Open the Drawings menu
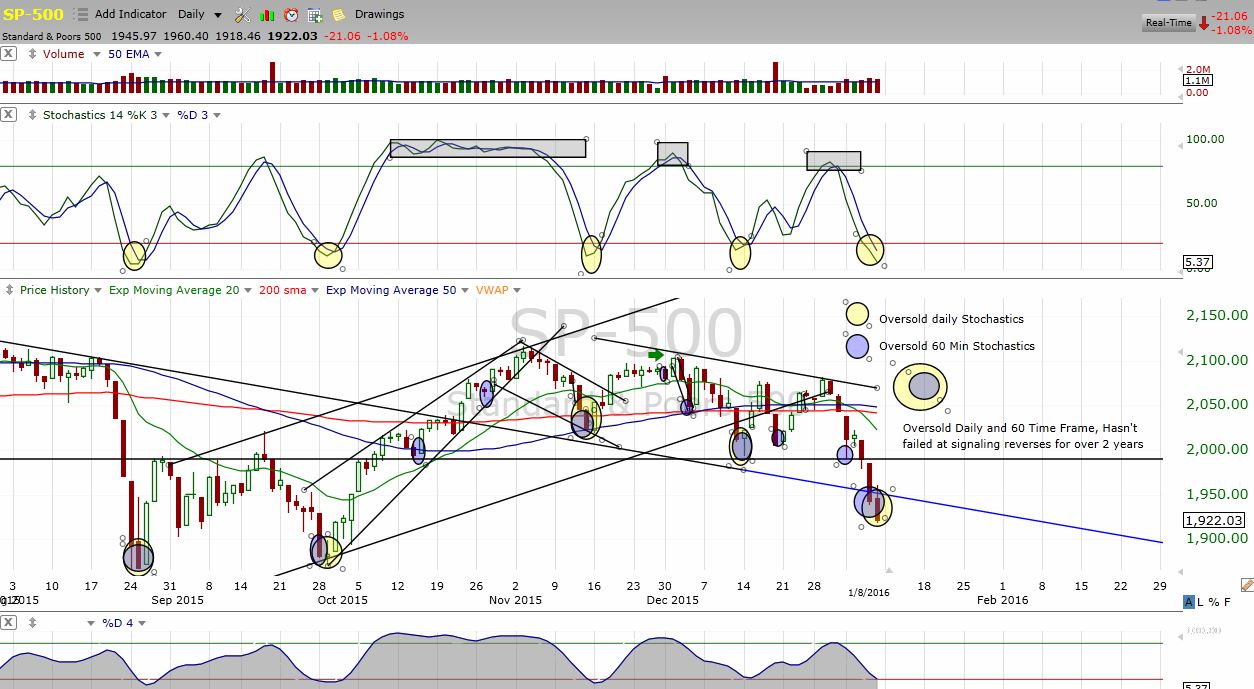 [379, 15]
